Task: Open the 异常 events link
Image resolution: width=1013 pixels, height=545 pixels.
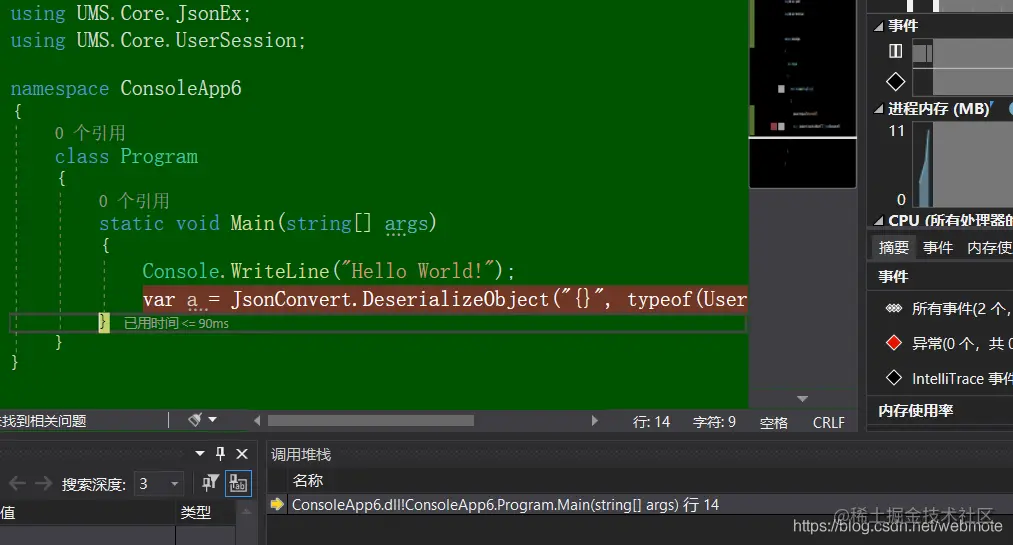Action: pos(962,344)
